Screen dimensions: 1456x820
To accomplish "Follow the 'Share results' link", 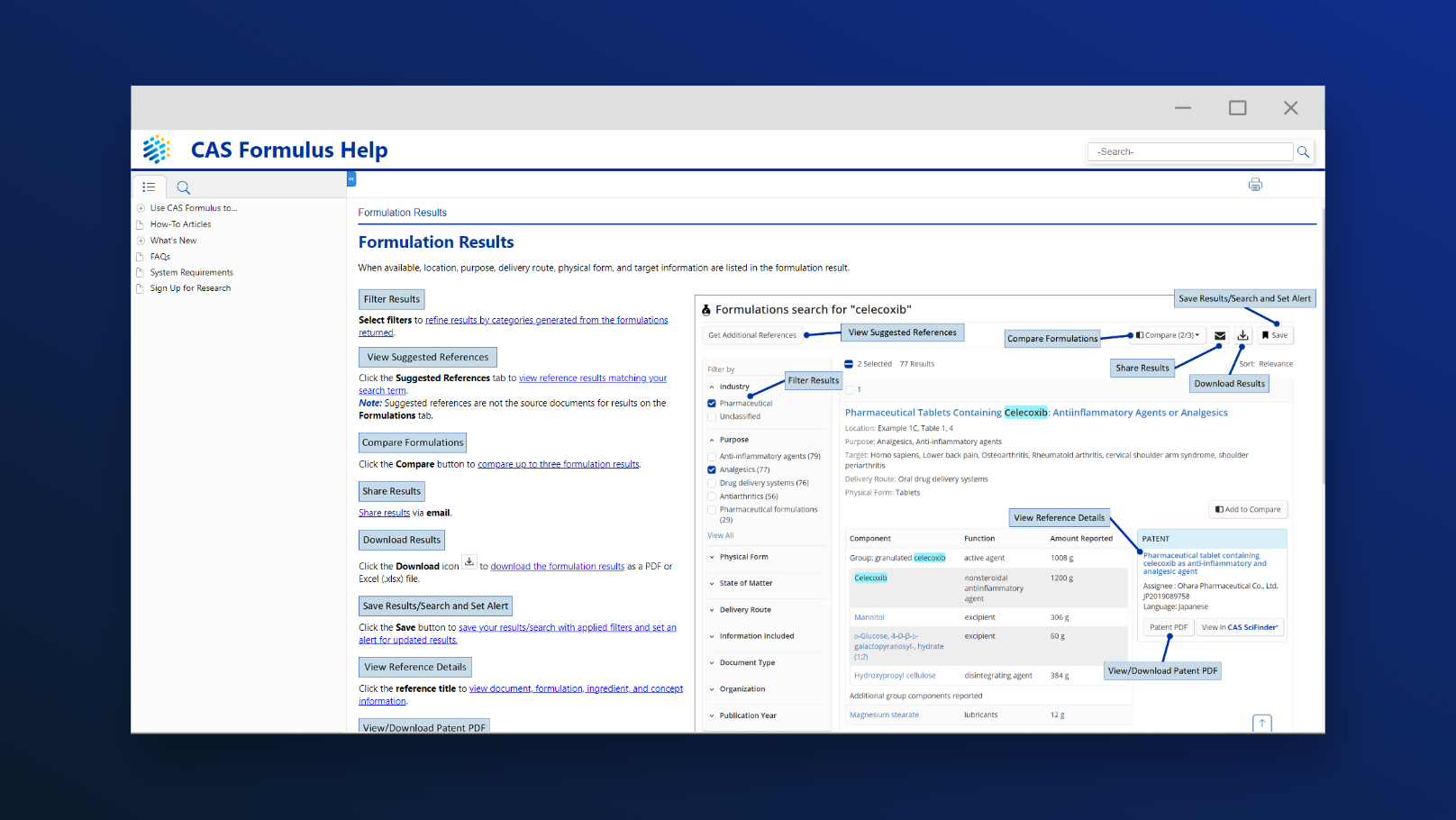I will click(x=384, y=513).
